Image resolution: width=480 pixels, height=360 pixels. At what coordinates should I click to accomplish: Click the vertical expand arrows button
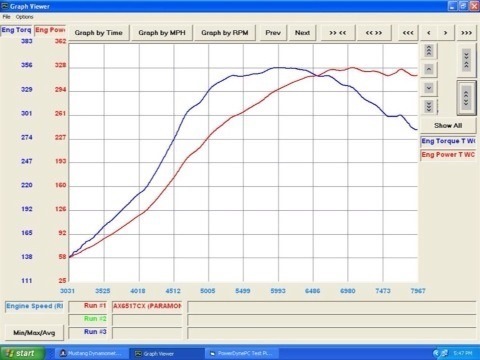tap(466, 98)
